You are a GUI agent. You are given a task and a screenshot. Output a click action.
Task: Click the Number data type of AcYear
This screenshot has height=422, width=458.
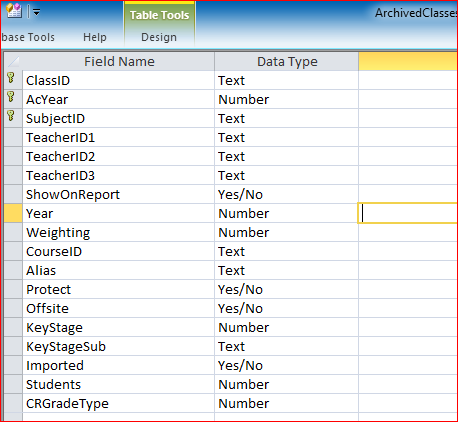pos(244,100)
